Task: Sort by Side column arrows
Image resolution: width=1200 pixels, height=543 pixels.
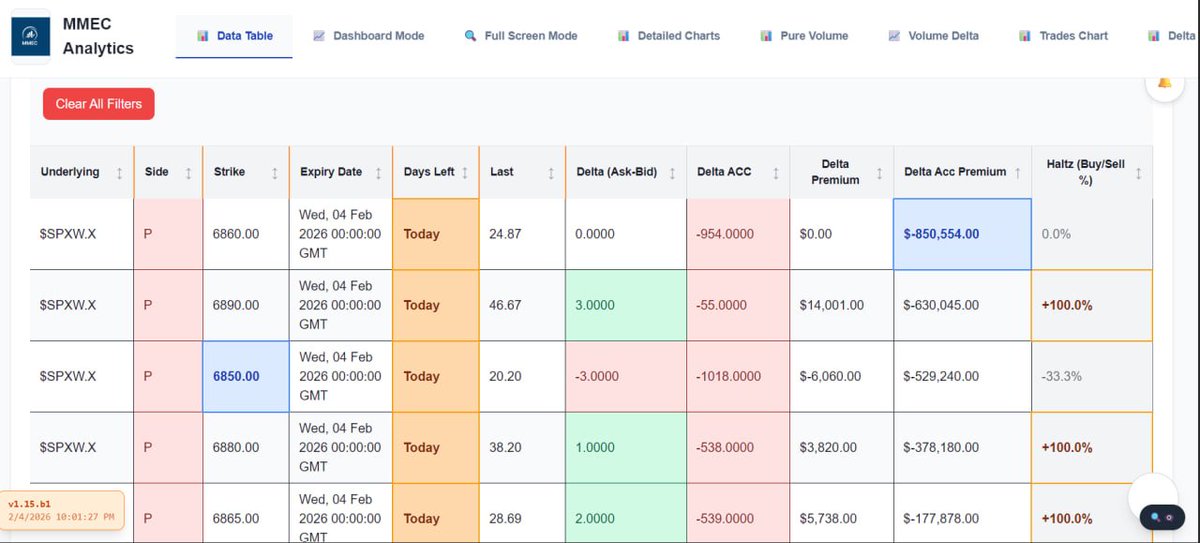Action: coord(188,172)
